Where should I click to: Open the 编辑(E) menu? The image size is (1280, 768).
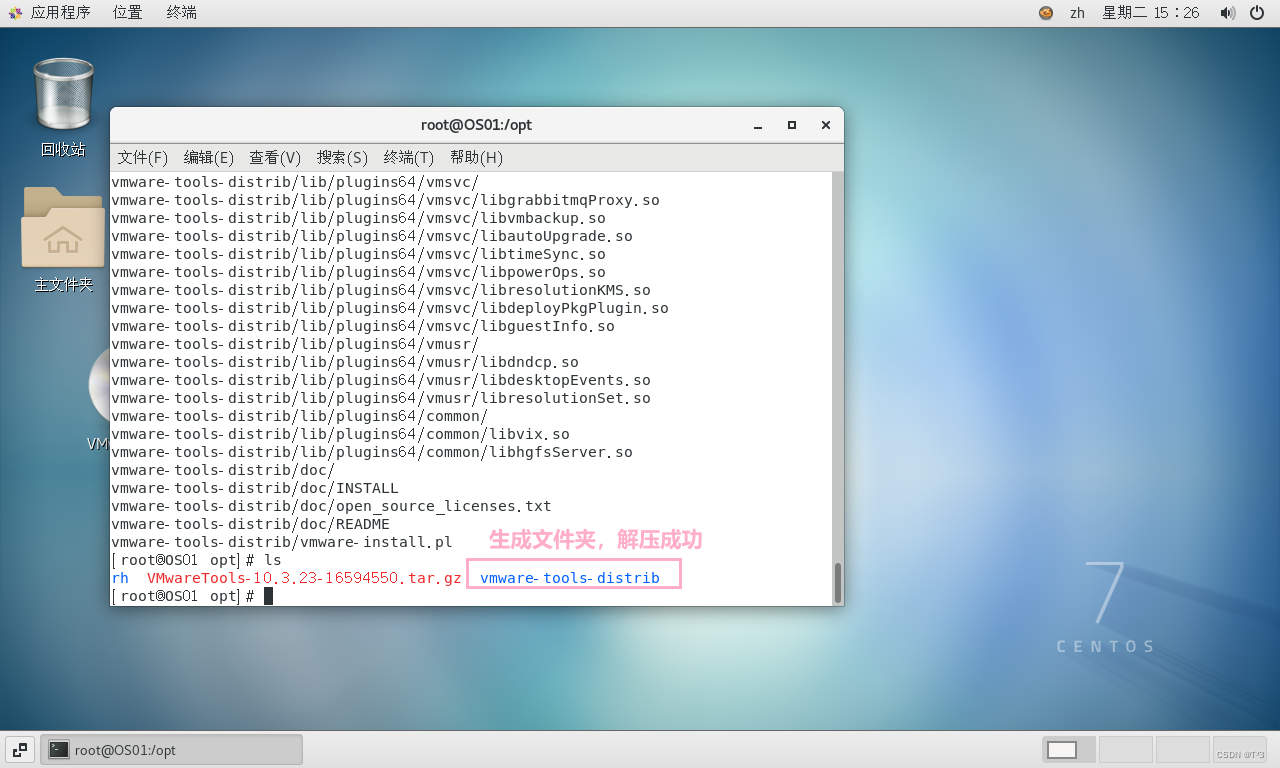click(x=207, y=157)
